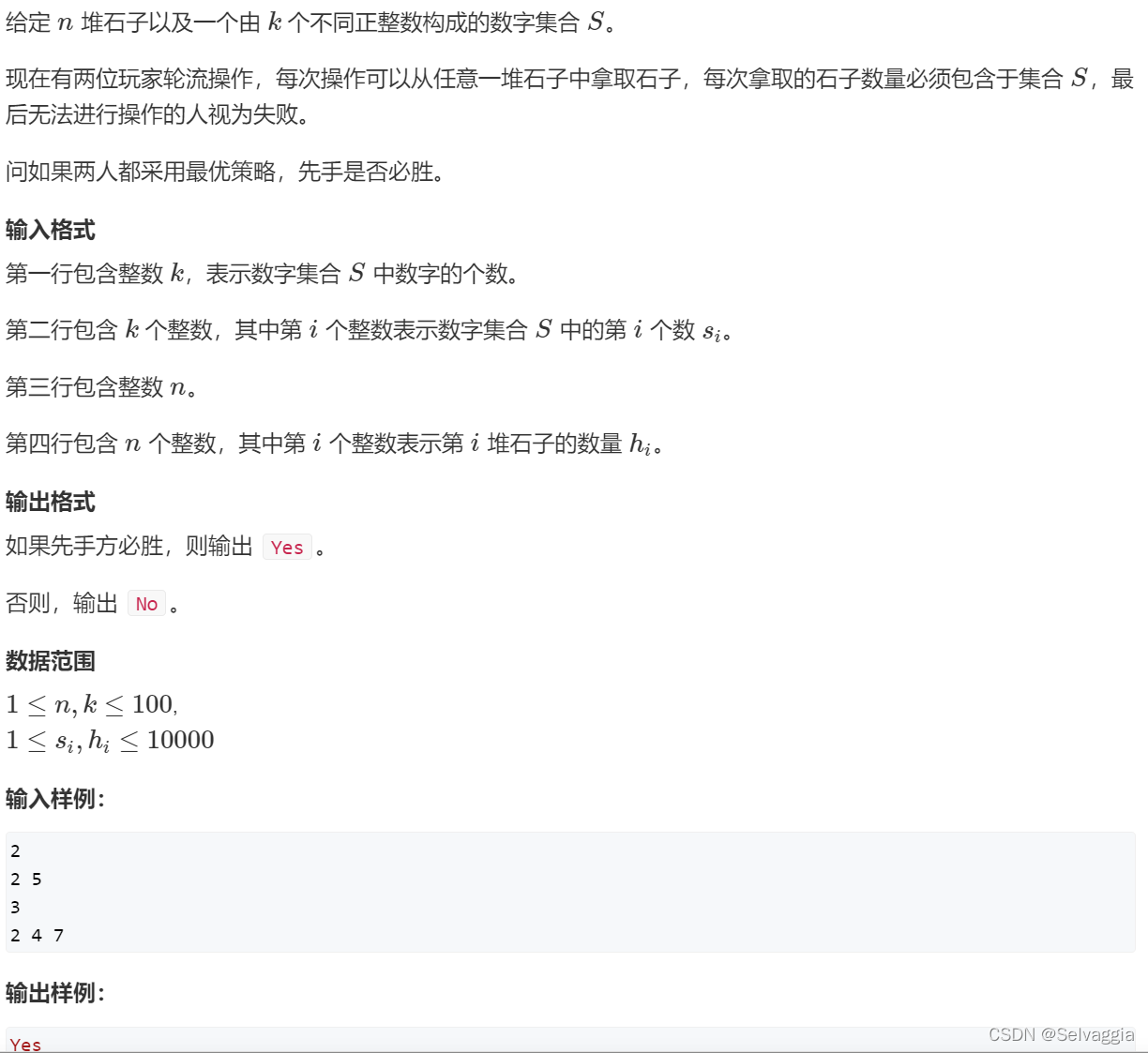
Task: Select the inline No code tag
Action: click(146, 604)
